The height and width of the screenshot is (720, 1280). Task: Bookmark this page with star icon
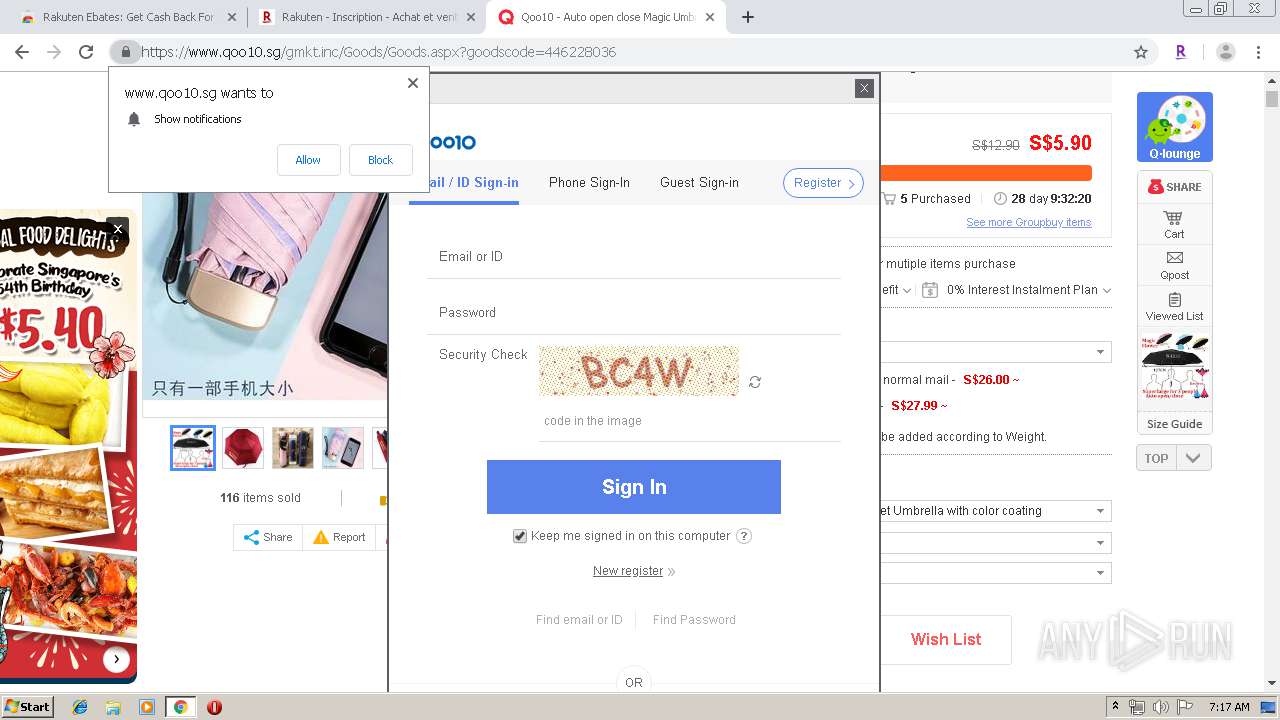tap(1141, 52)
